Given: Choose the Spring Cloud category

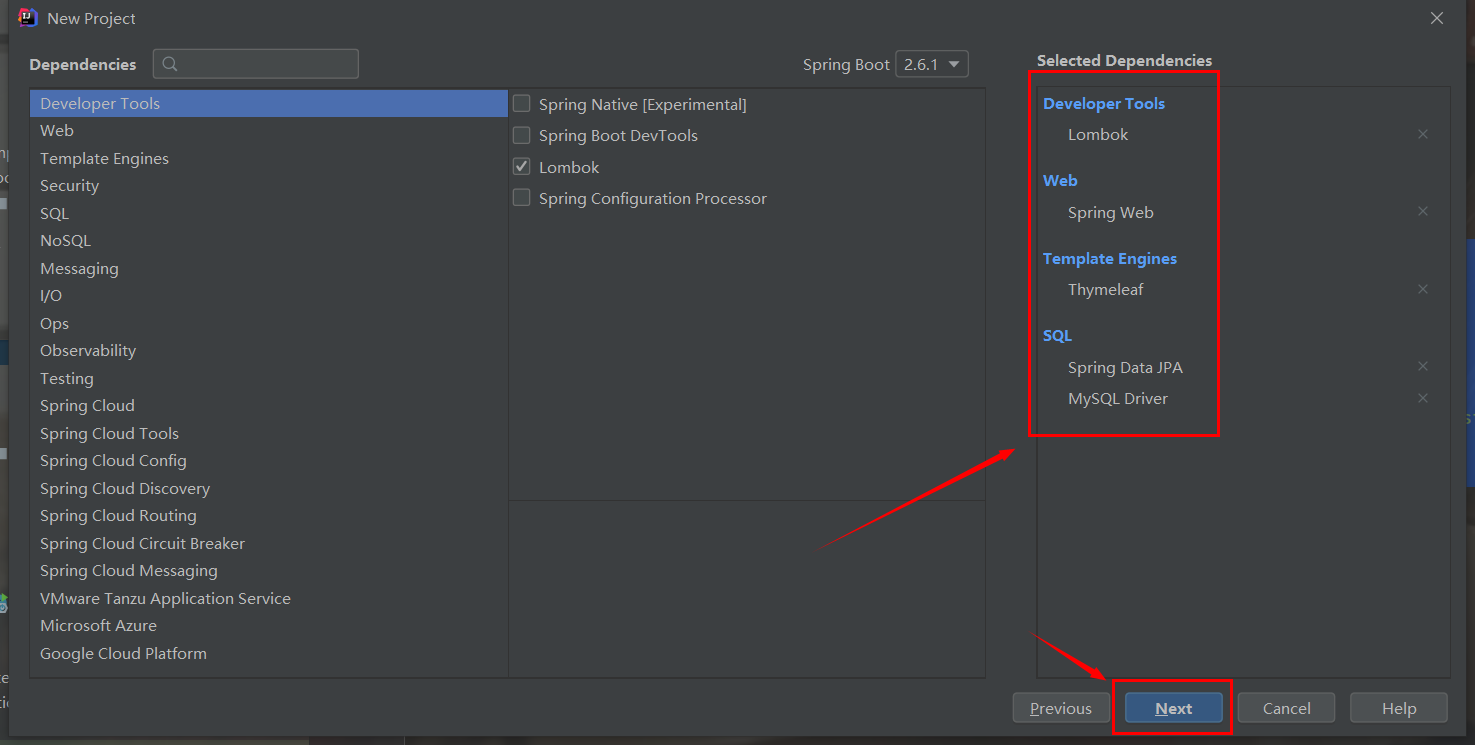Looking at the screenshot, I should (x=269, y=406).
